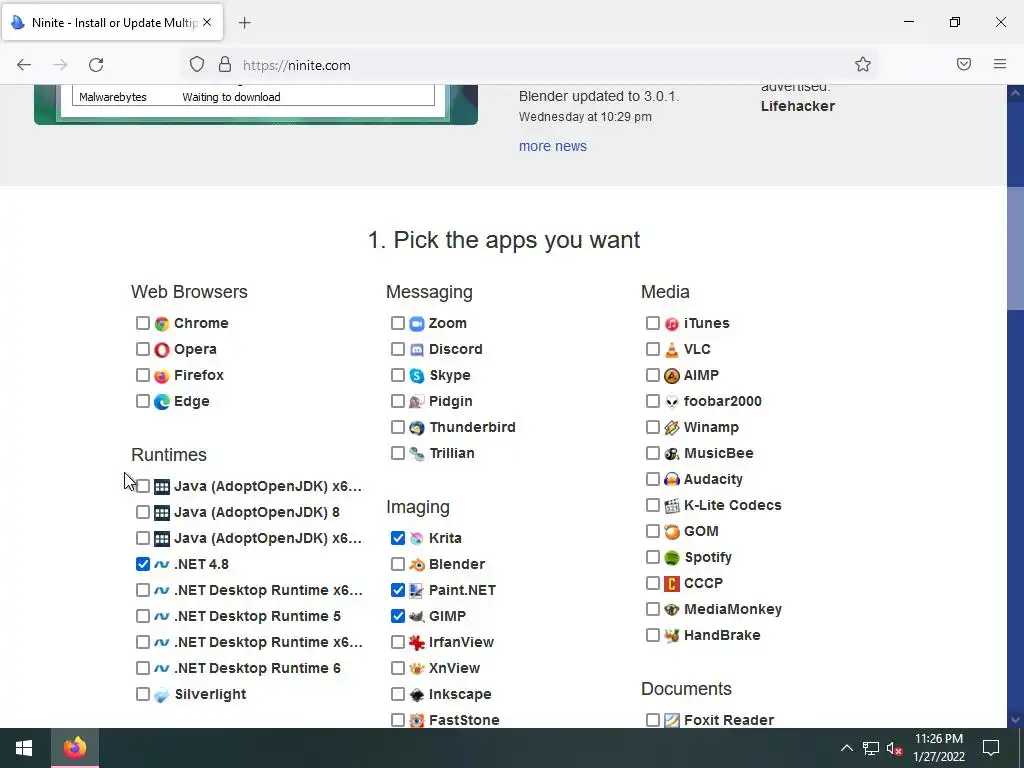Open the Firefox hamburger menu
This screenshot has width=1024, height=768.
[1000, 64]
